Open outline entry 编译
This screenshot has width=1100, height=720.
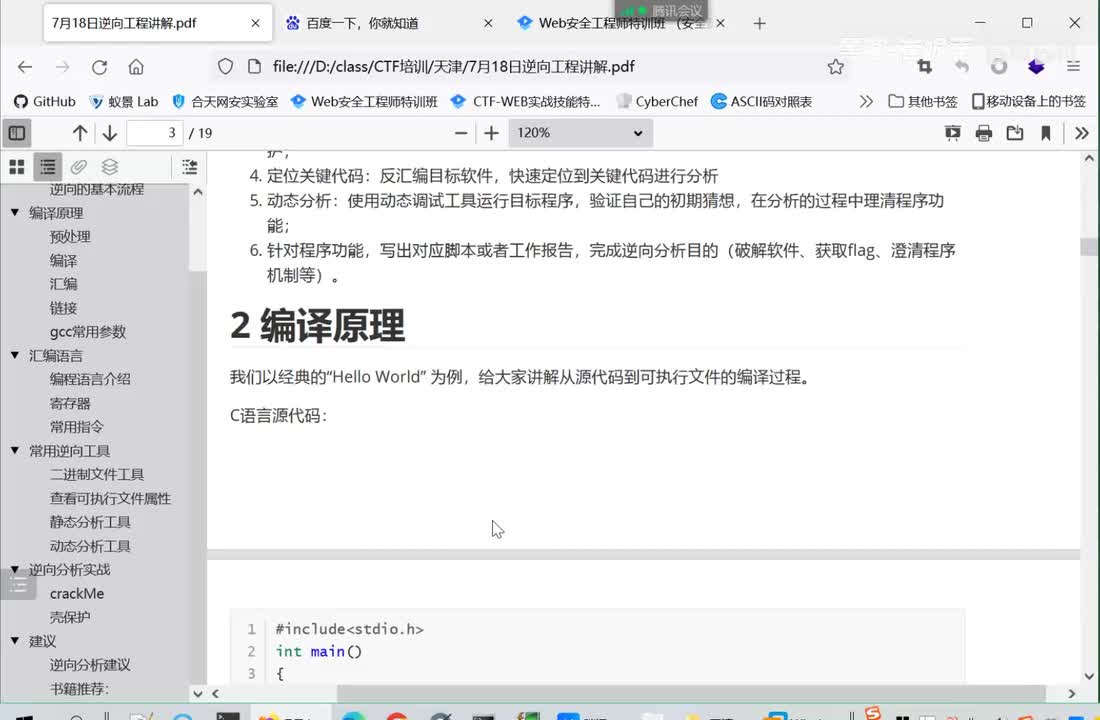(x=63, y=260)
